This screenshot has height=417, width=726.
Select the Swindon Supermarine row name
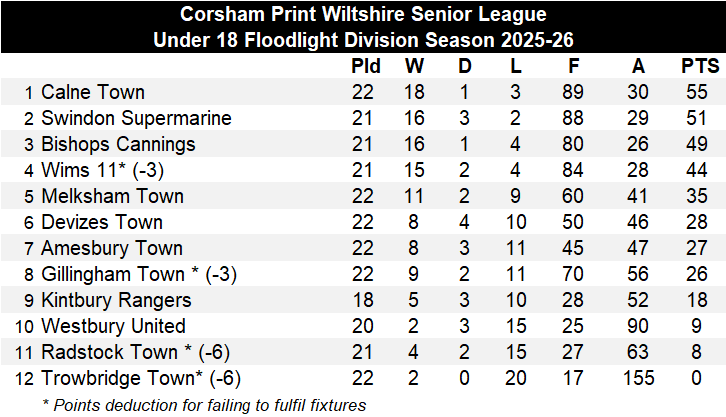[x=136, y=118]
